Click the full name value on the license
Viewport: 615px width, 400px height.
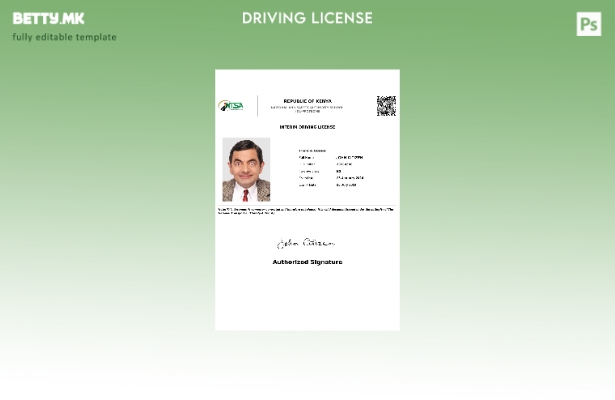click(x=350, y=157)
